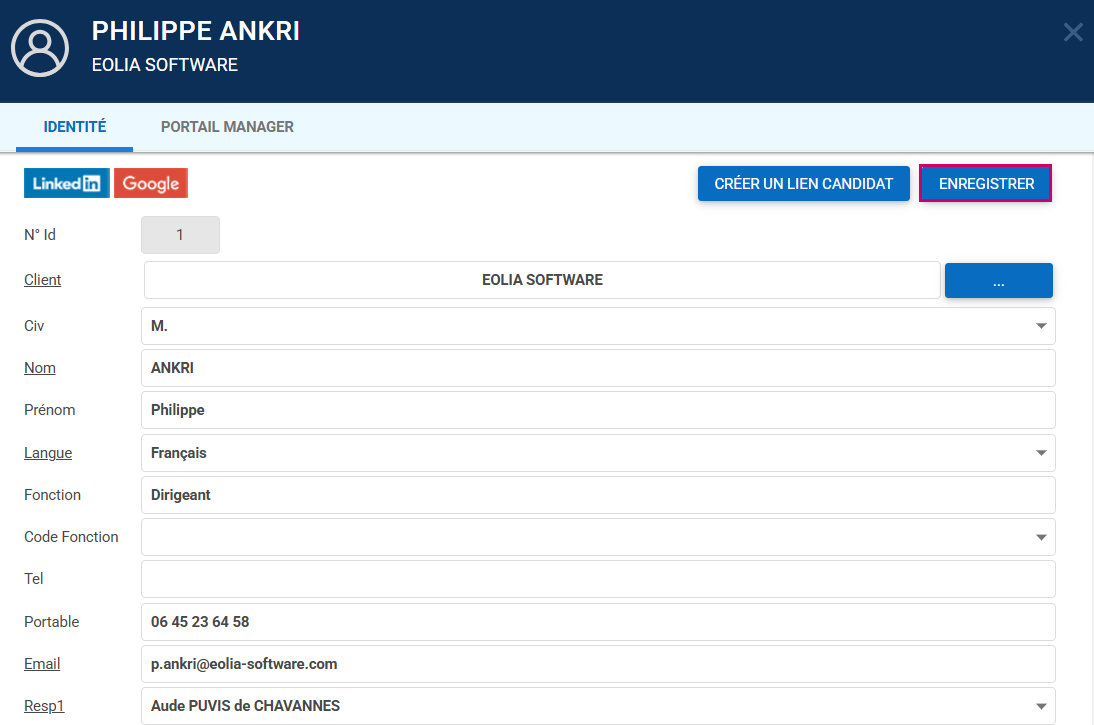The width and height of the screenshot is (1094, 725).
Task: Click the Fonction field containing Dirigeant
Action: (598, 495)
